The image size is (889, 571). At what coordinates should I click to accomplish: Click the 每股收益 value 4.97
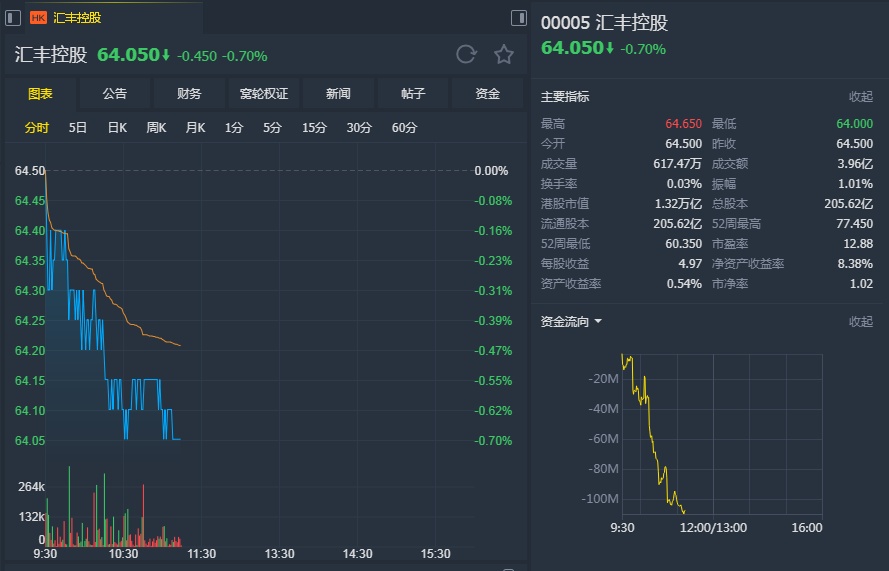tap(690, 264)
